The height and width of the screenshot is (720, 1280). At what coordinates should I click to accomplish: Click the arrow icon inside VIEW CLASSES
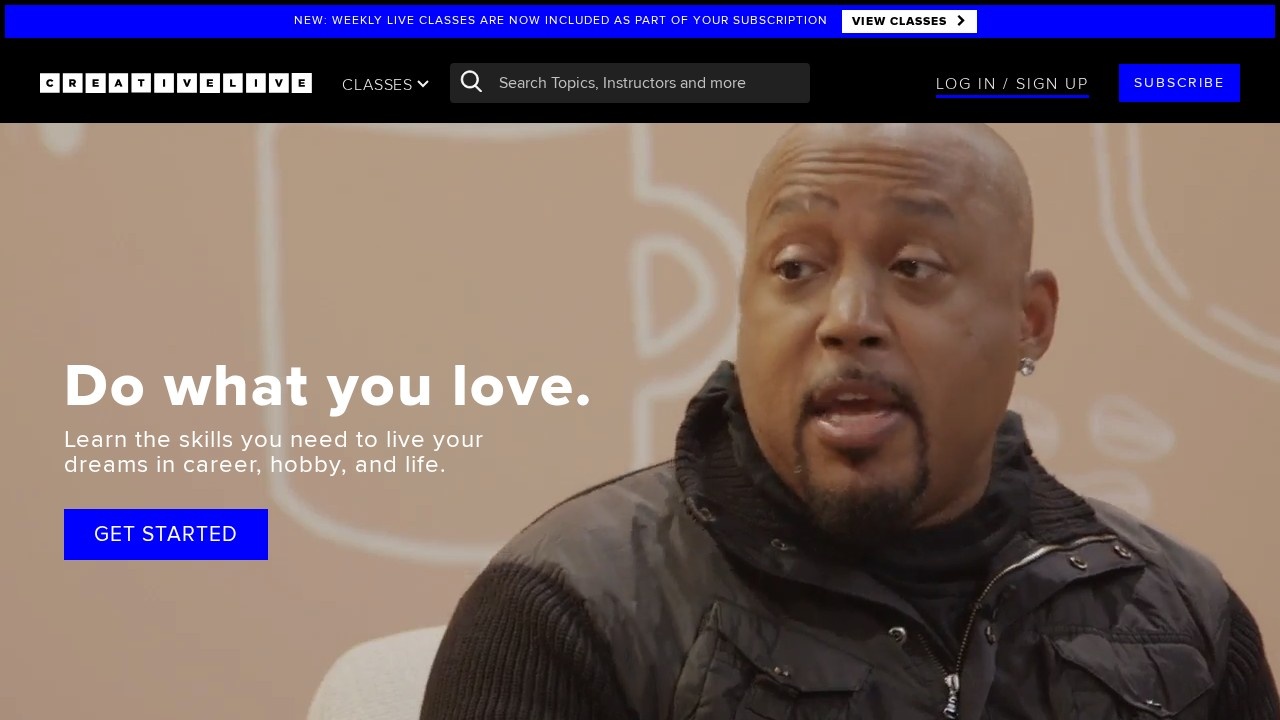click(x=958, y=21)
